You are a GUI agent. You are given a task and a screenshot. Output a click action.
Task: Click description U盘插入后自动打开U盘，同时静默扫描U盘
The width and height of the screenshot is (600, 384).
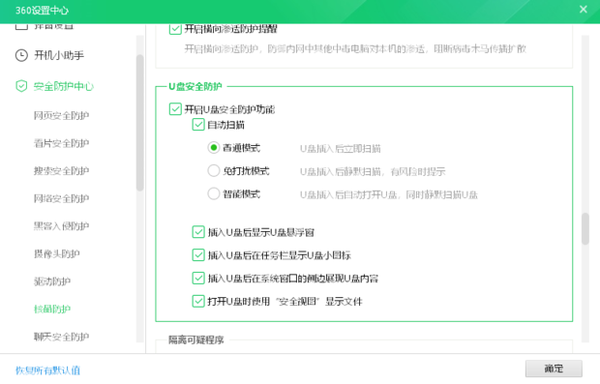point(389,195)
